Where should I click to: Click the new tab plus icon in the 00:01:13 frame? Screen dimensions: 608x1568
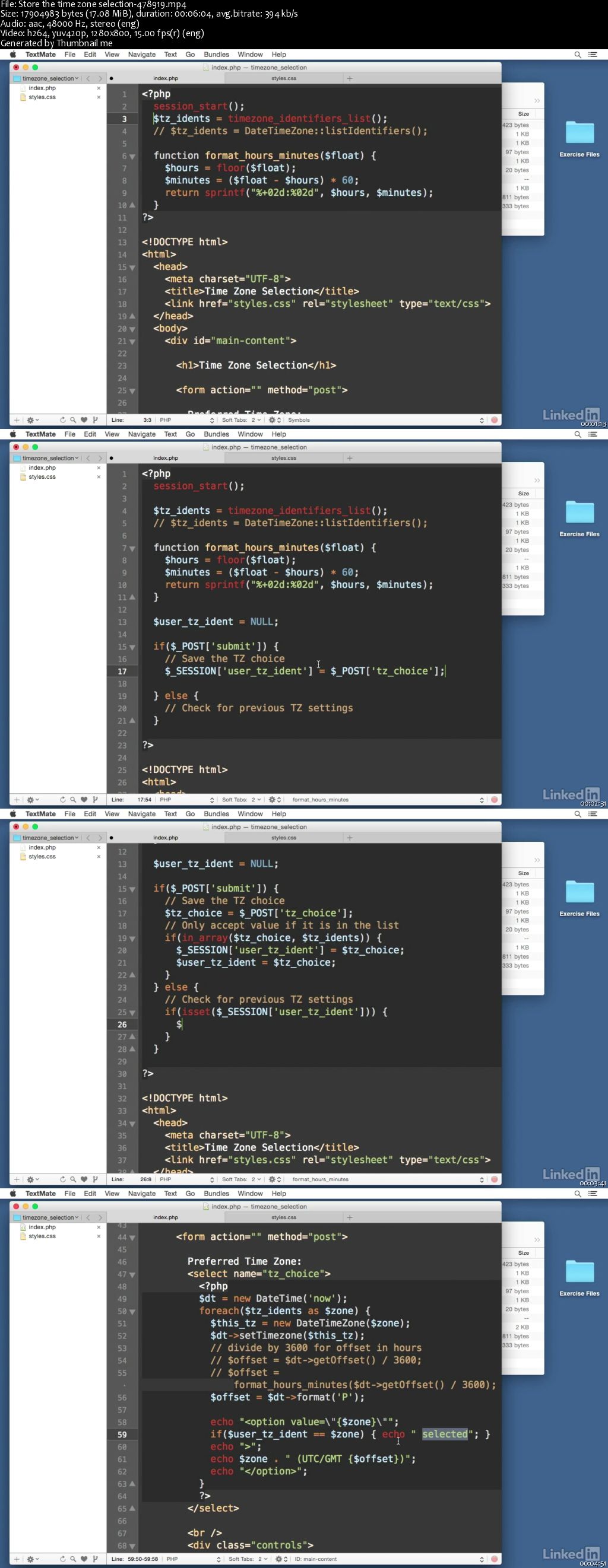[x=350, y=78]
